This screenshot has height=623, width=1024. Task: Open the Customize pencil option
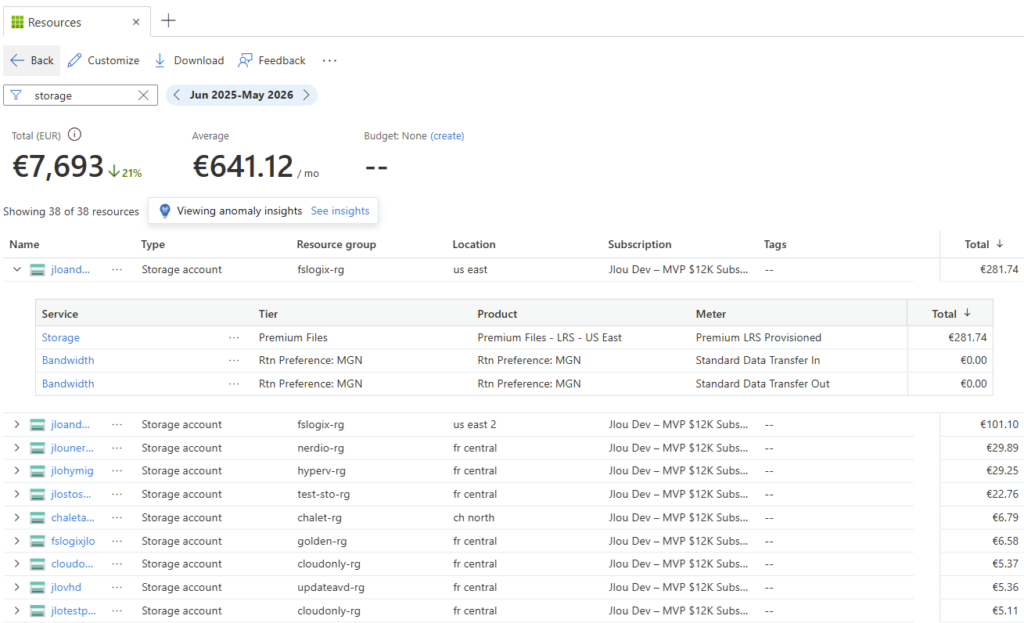coord(104,60)
